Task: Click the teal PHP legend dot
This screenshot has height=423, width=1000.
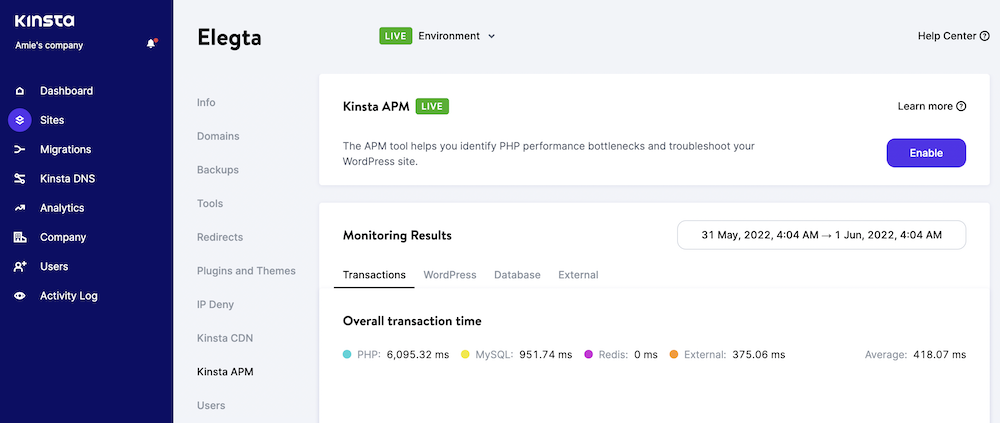Action: tap(347, 354)
